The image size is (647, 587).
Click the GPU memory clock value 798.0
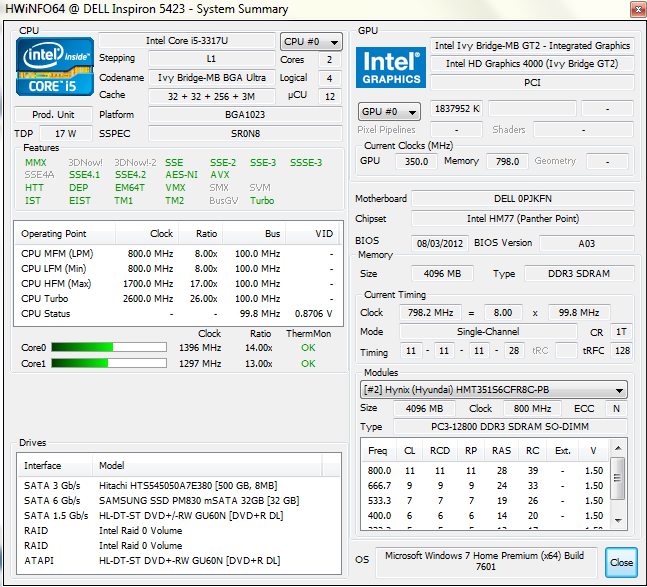[x=507, y=161]
